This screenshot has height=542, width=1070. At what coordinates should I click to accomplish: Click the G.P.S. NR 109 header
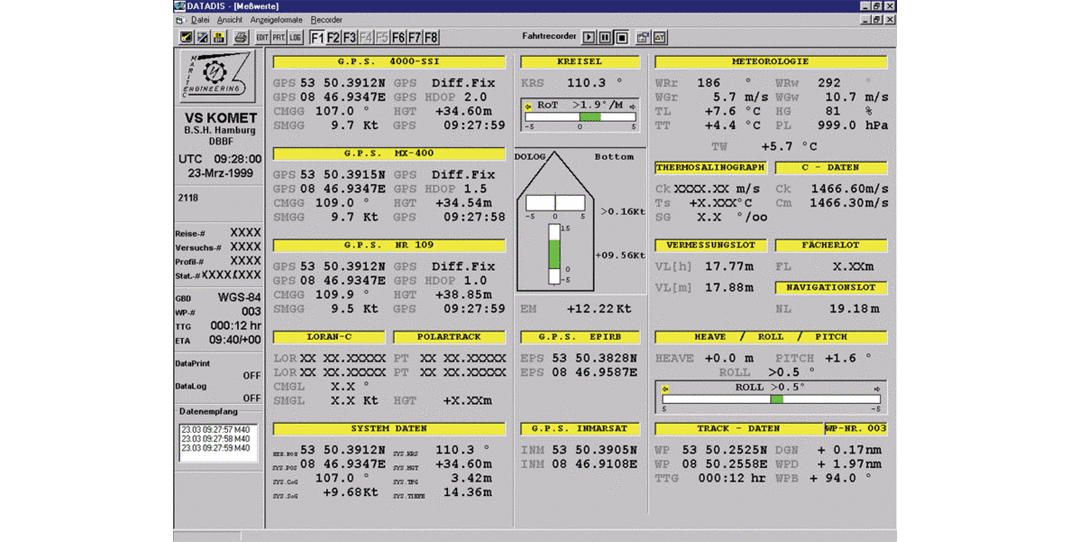[389, 245]
